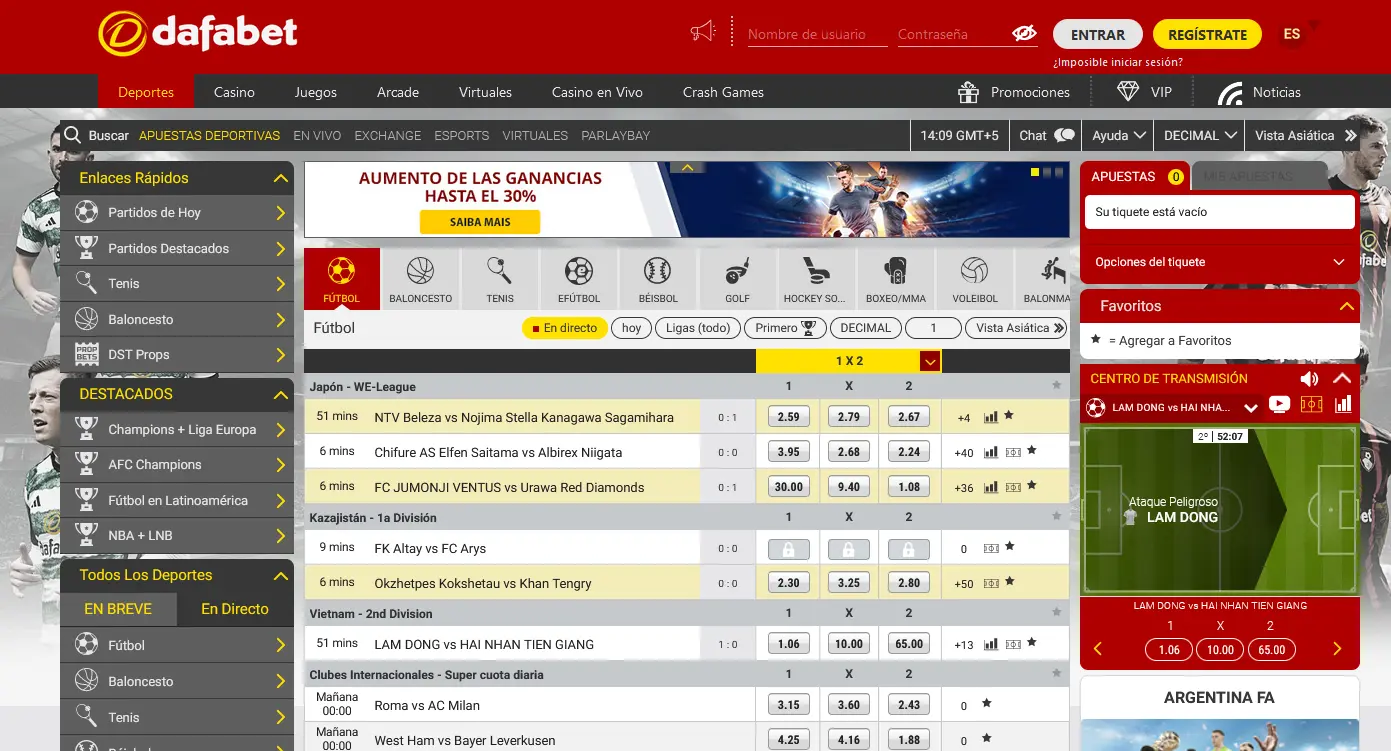Collapse the promotional banner arrow

(687, 167)
